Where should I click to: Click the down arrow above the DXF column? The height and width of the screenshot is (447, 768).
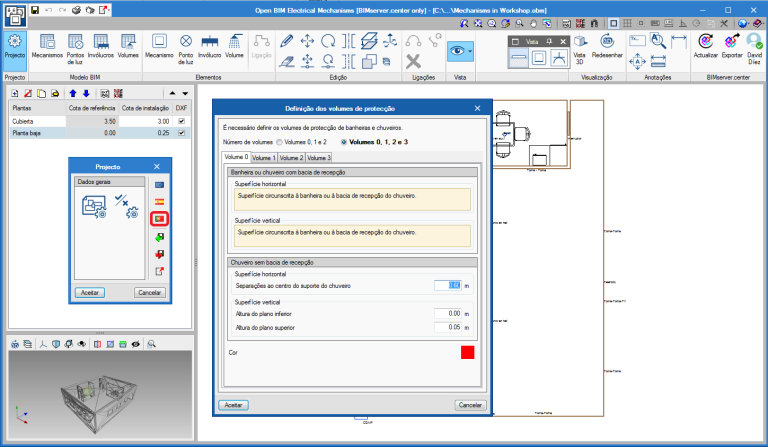[184, 92]
